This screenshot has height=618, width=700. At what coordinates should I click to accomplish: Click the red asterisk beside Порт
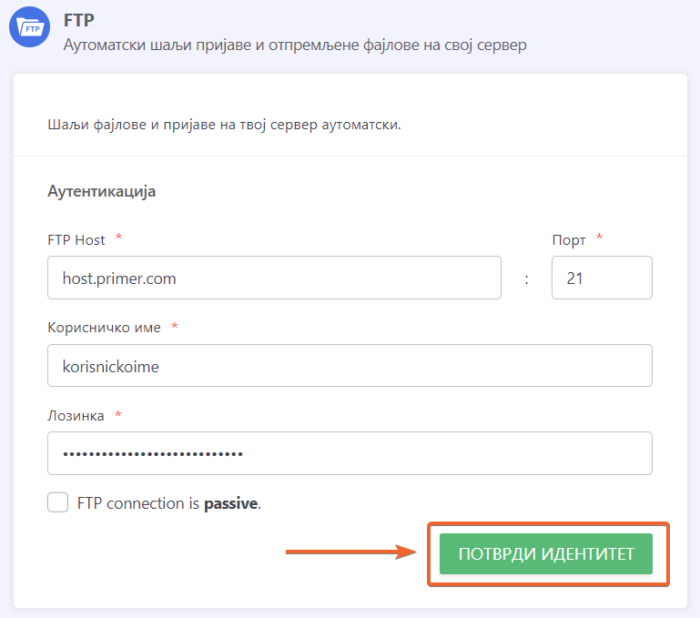tap(600, 238)
